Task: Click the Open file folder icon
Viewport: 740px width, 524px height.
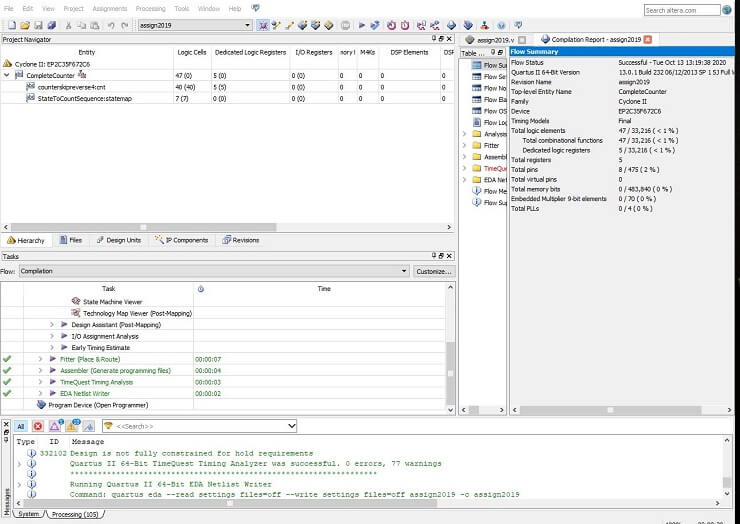Action: pyautogui.click(x=25, y=25)
